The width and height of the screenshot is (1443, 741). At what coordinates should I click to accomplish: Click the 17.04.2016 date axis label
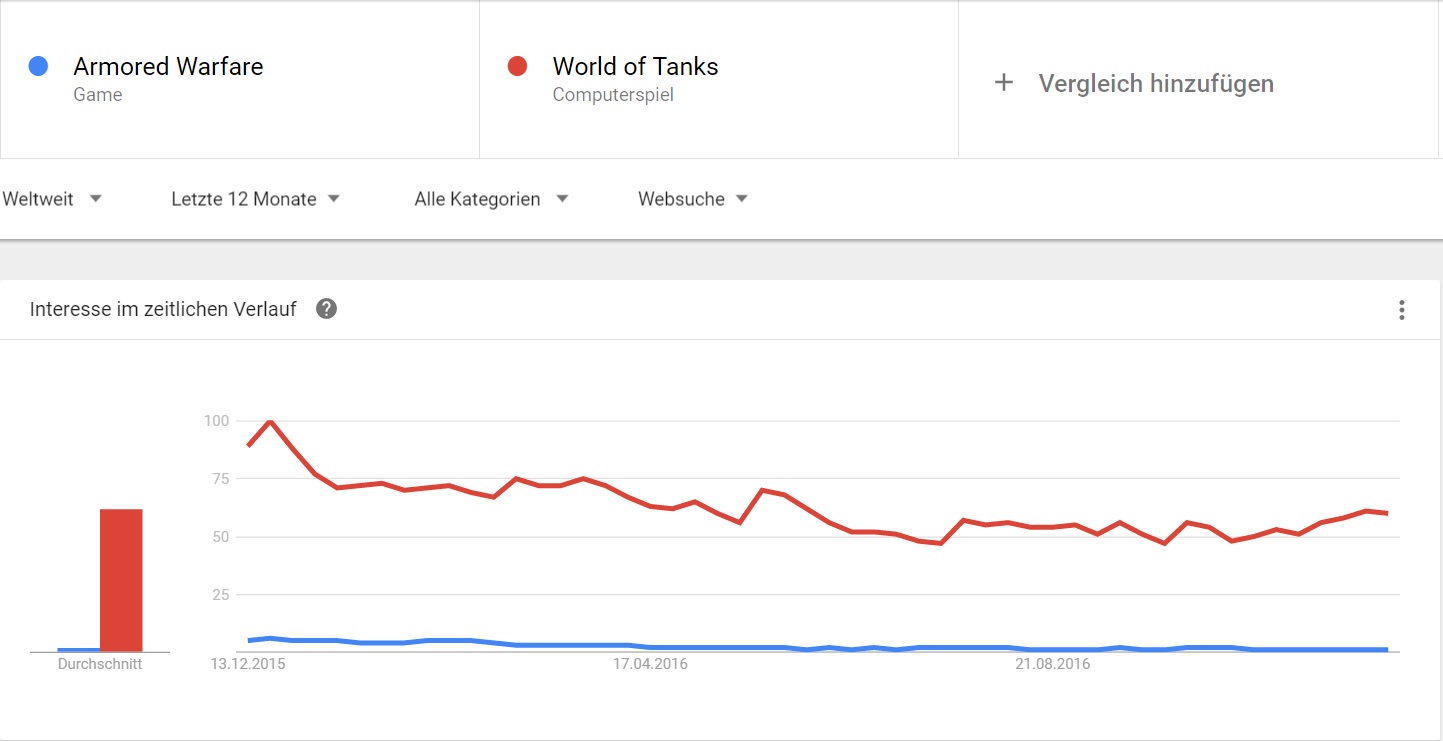coord(650,664)
